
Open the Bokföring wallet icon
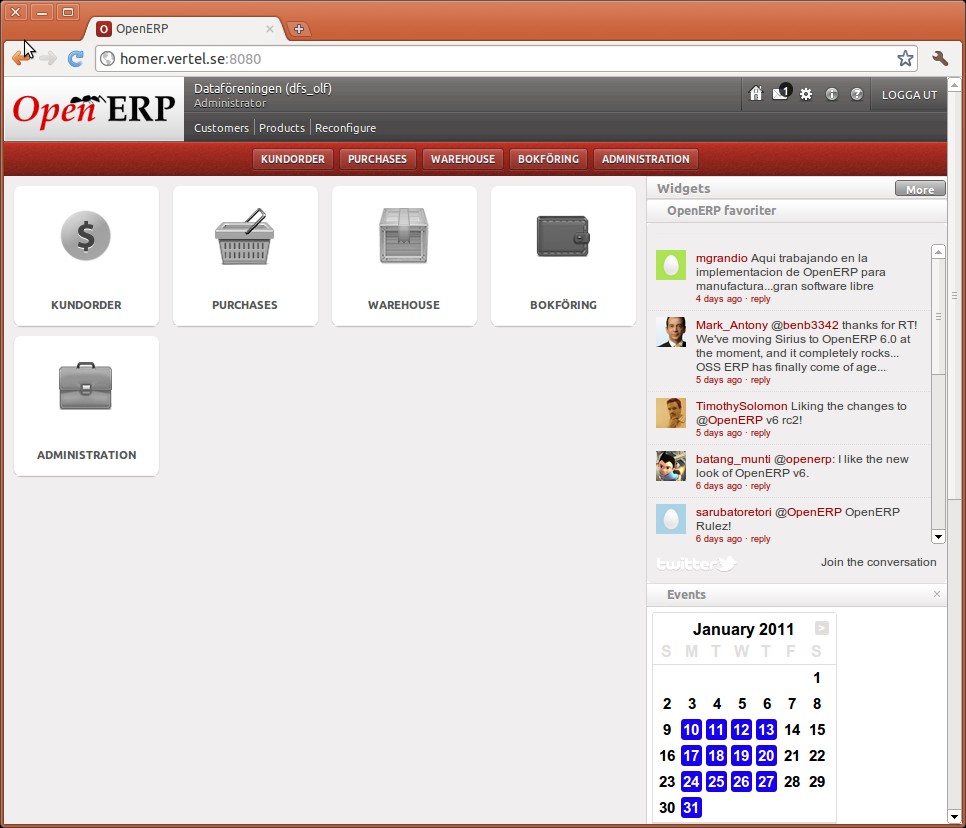563,236
